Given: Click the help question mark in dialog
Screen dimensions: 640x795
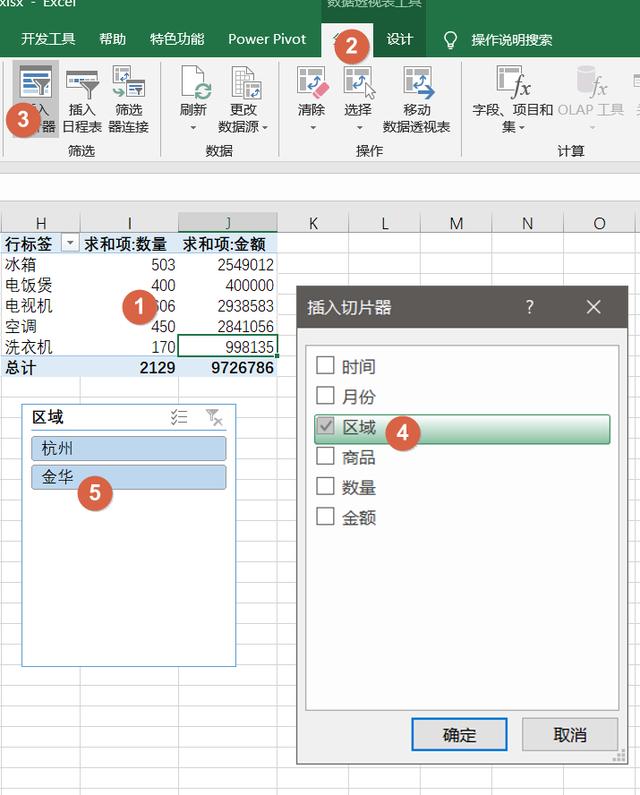Looking at the screenshot, I should [529, 307].
